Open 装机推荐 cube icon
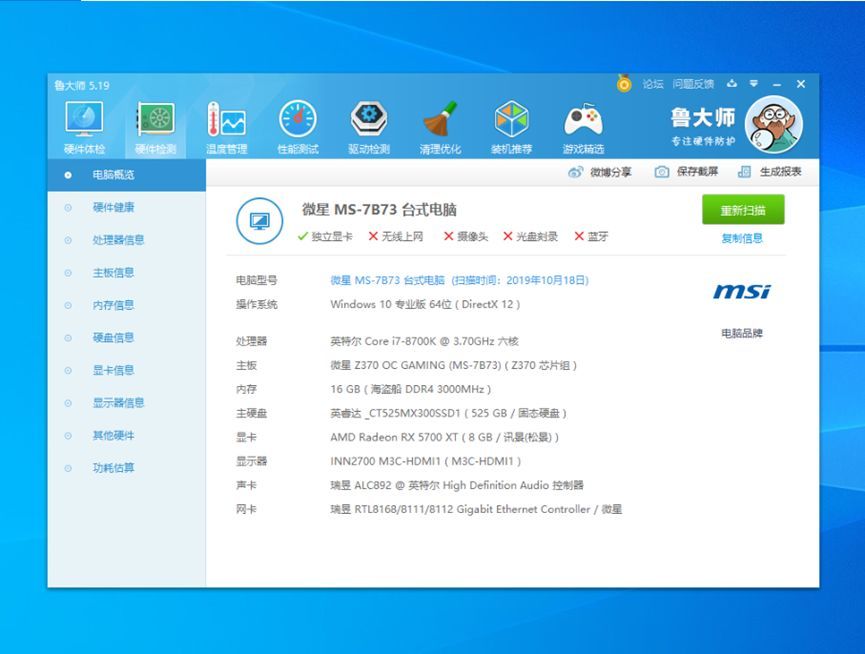This screenshot has width=865, height=654. tap(511, 127)
